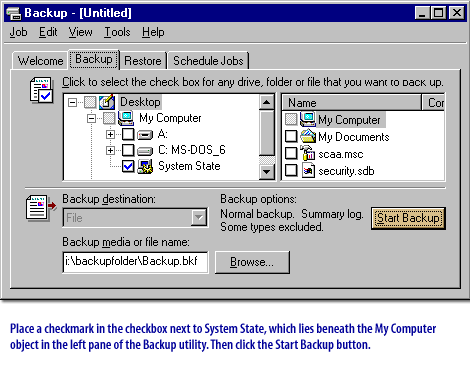The width and height of the screenshot is (470, 385).
Task: Collapse the Desktop tree node
Action: (72, 102)
